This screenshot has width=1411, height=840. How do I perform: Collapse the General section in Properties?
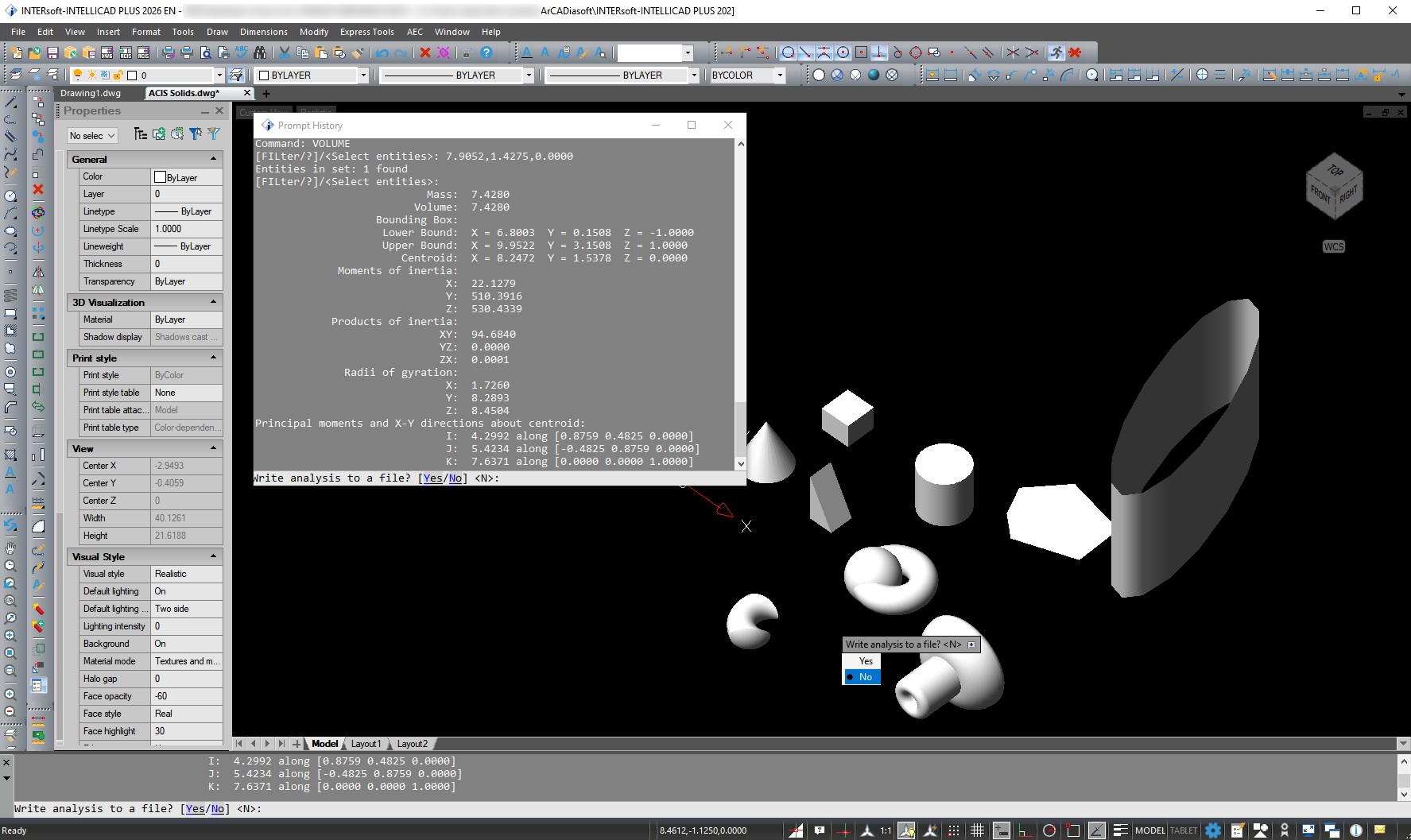click(x=213, y=159)
